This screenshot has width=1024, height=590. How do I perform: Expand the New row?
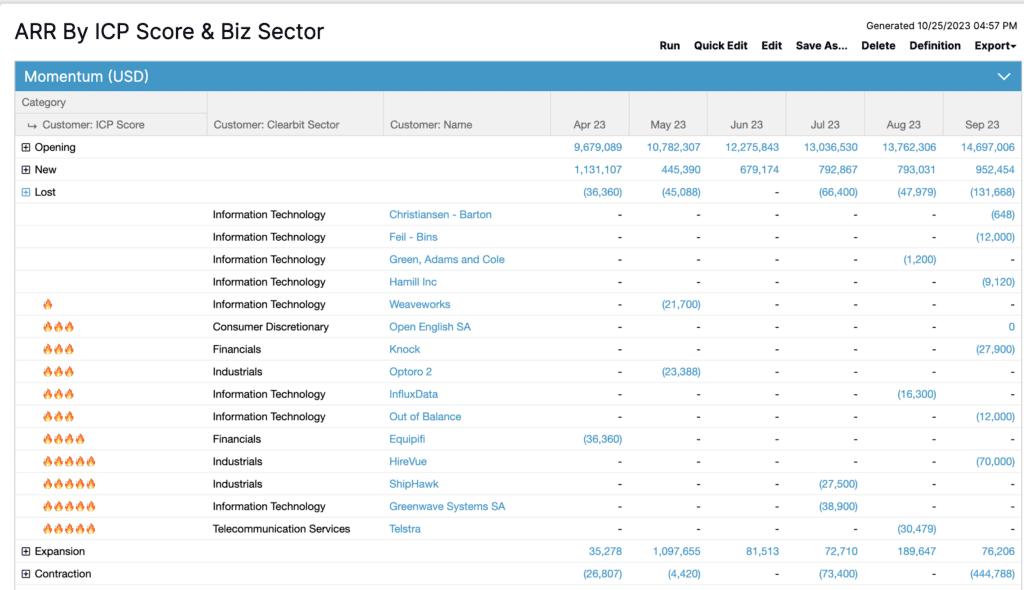(25, 170)
